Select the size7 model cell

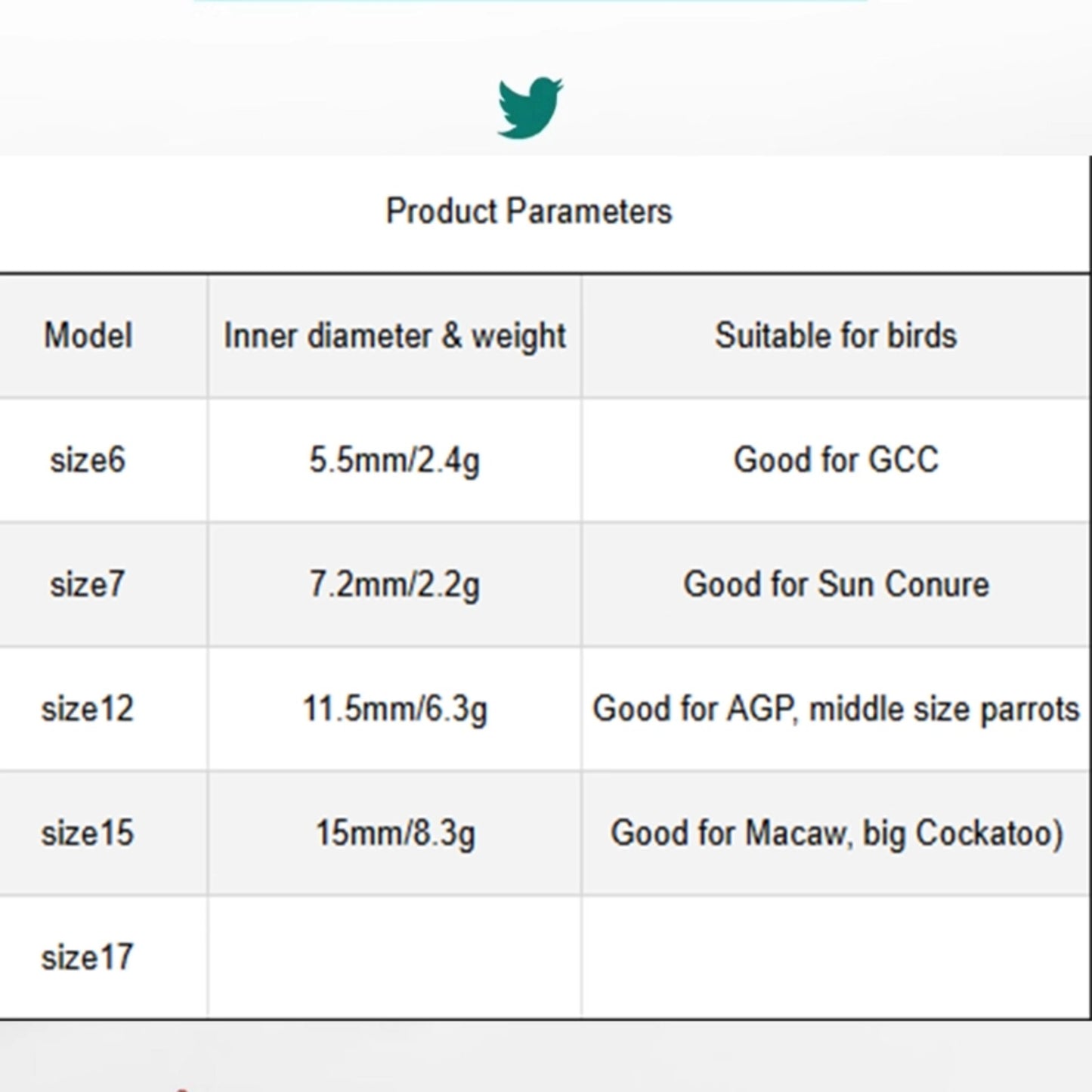point(88,584)
